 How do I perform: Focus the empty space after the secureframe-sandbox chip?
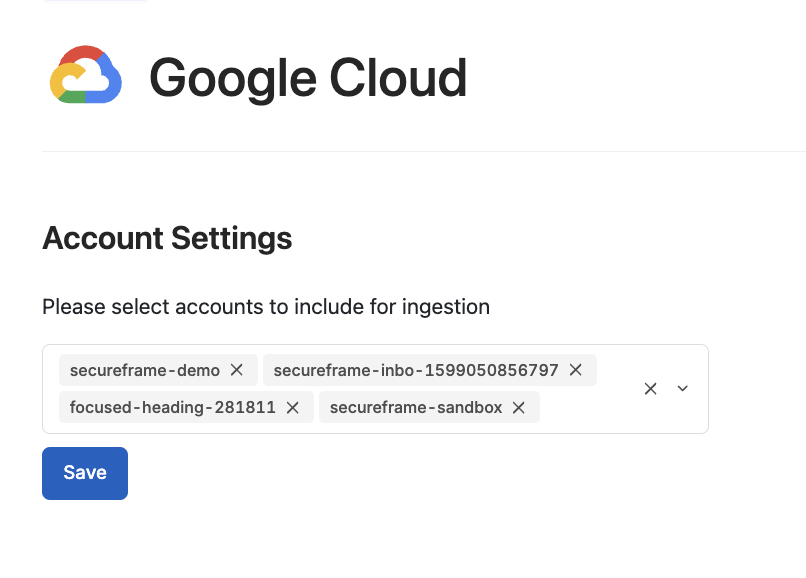tap(586, 407)
